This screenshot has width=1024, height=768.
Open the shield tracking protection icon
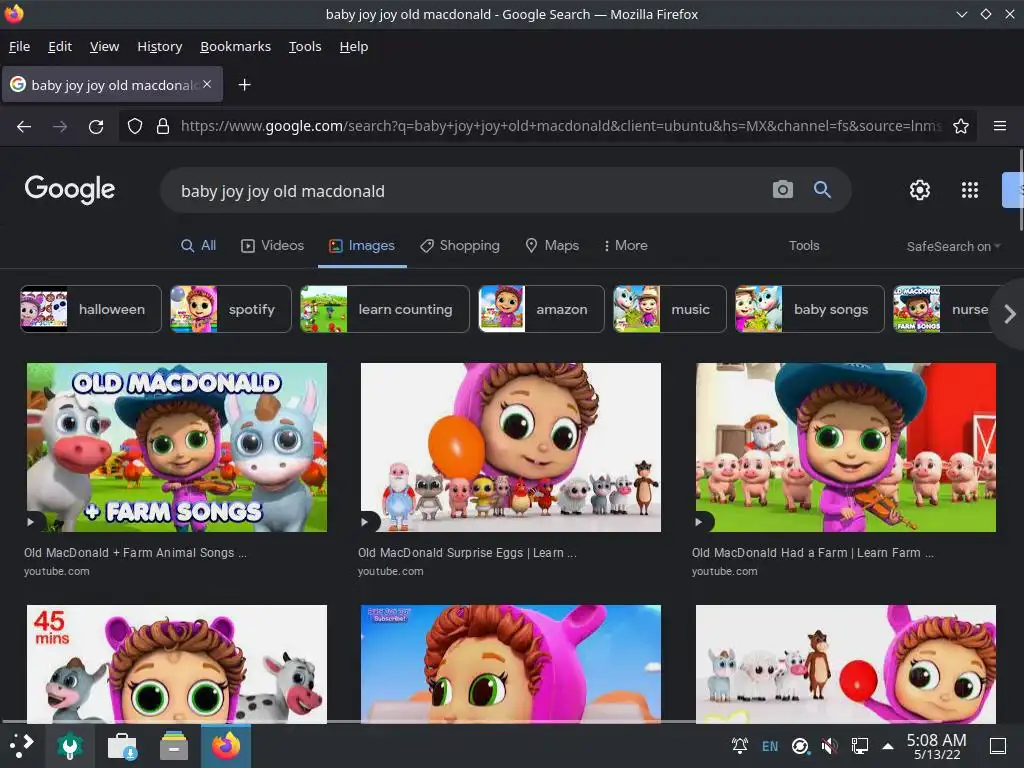coord(135,126)
